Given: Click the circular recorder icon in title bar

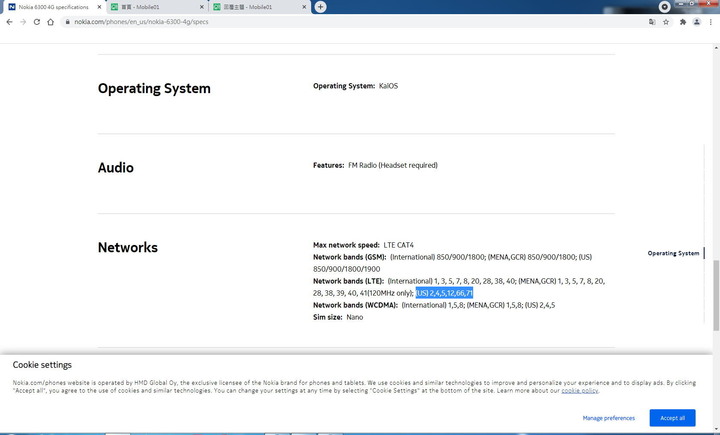Looking at the screenshot, I should (x=664, y=6).
